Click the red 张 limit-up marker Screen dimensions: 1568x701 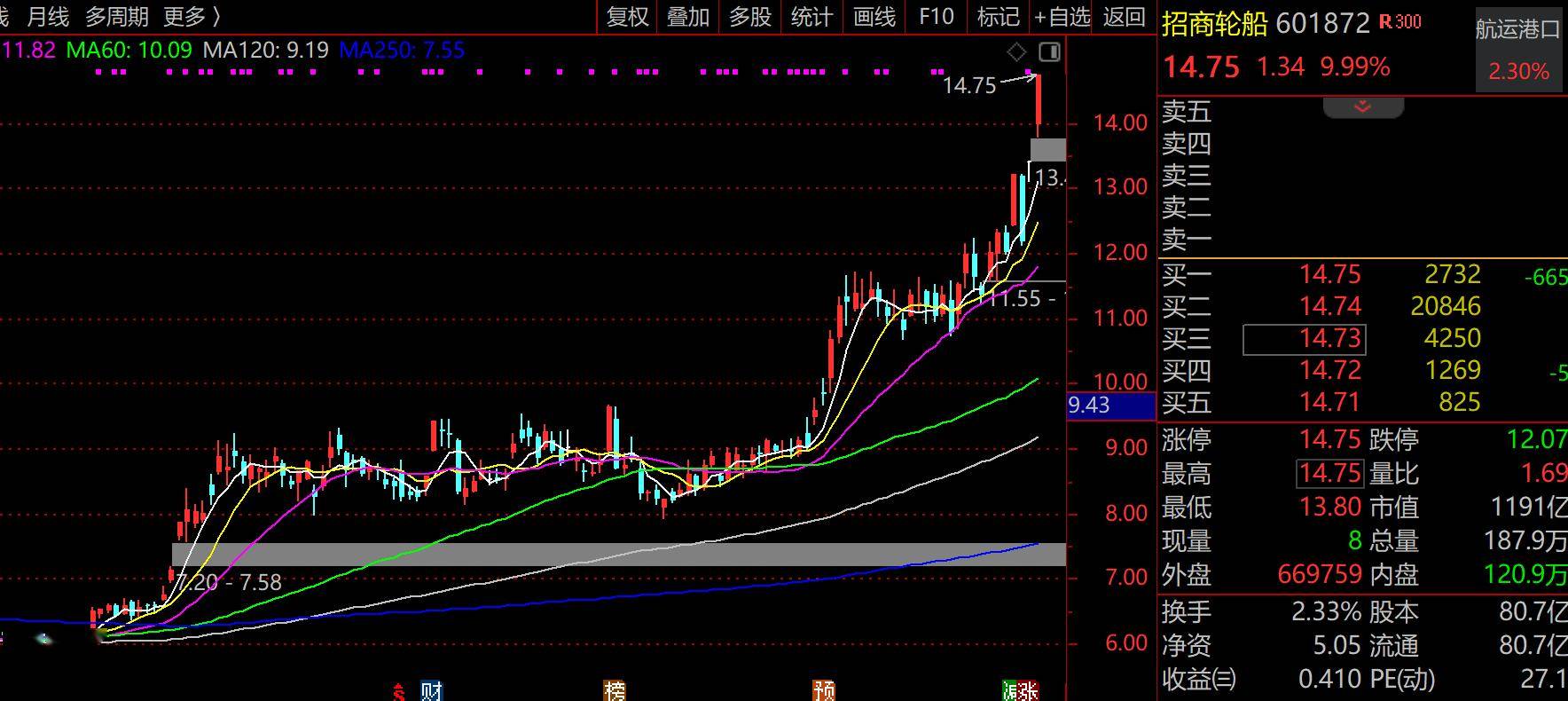[1029, 690]
